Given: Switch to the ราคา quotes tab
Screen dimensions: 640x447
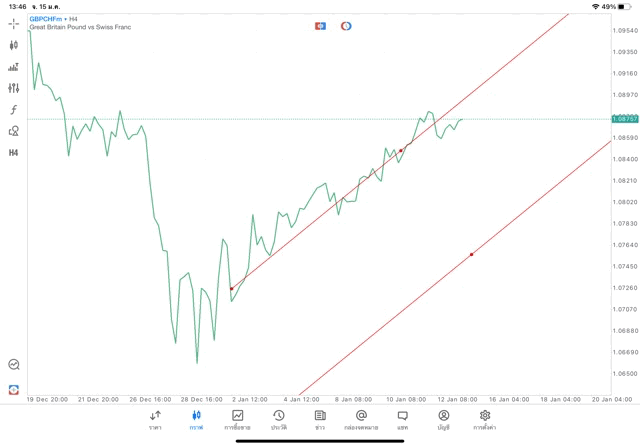Looking at the screenshot, I should tap(155, 420).
